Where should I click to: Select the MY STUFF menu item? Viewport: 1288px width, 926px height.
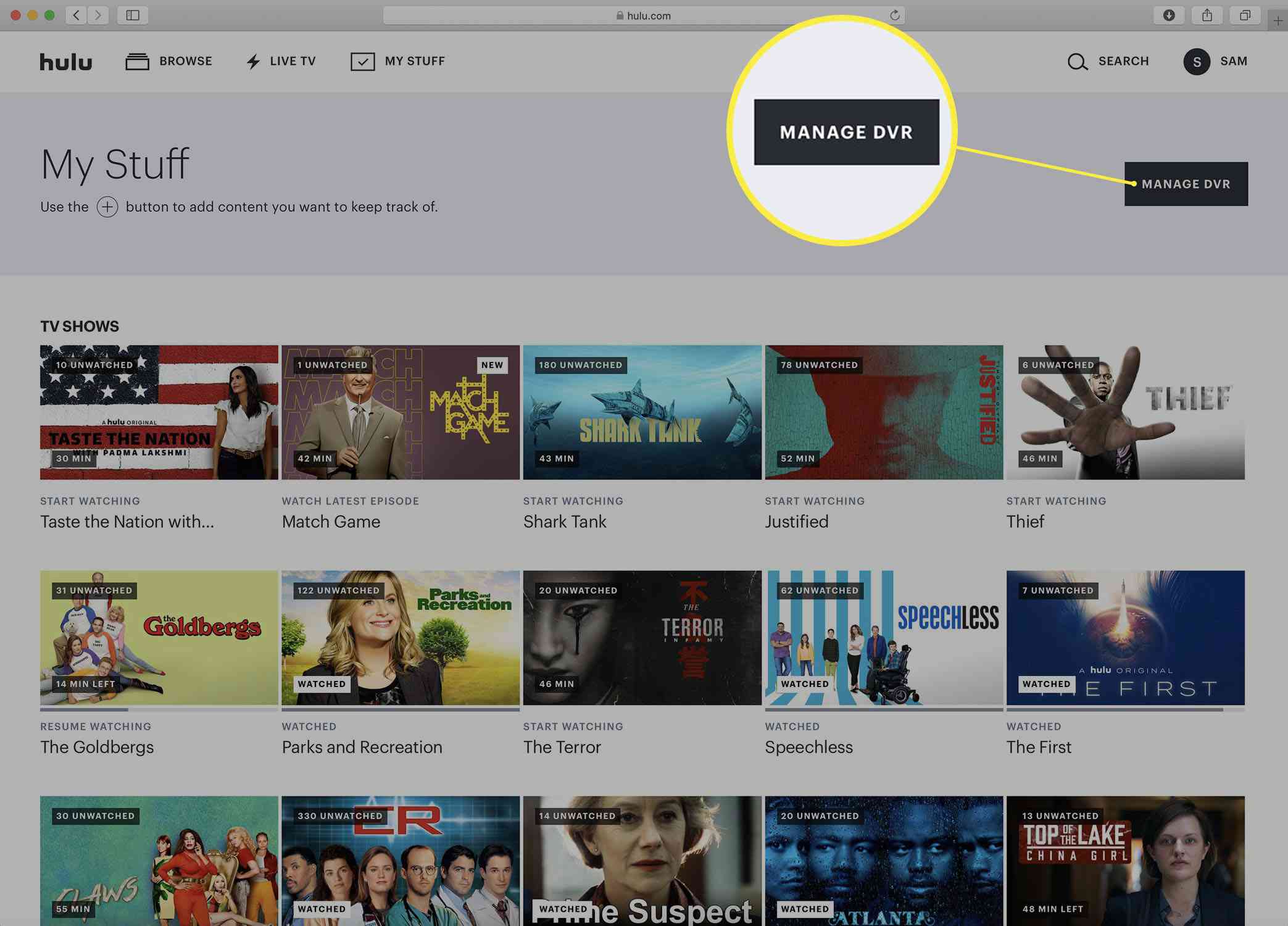point(415,61)
